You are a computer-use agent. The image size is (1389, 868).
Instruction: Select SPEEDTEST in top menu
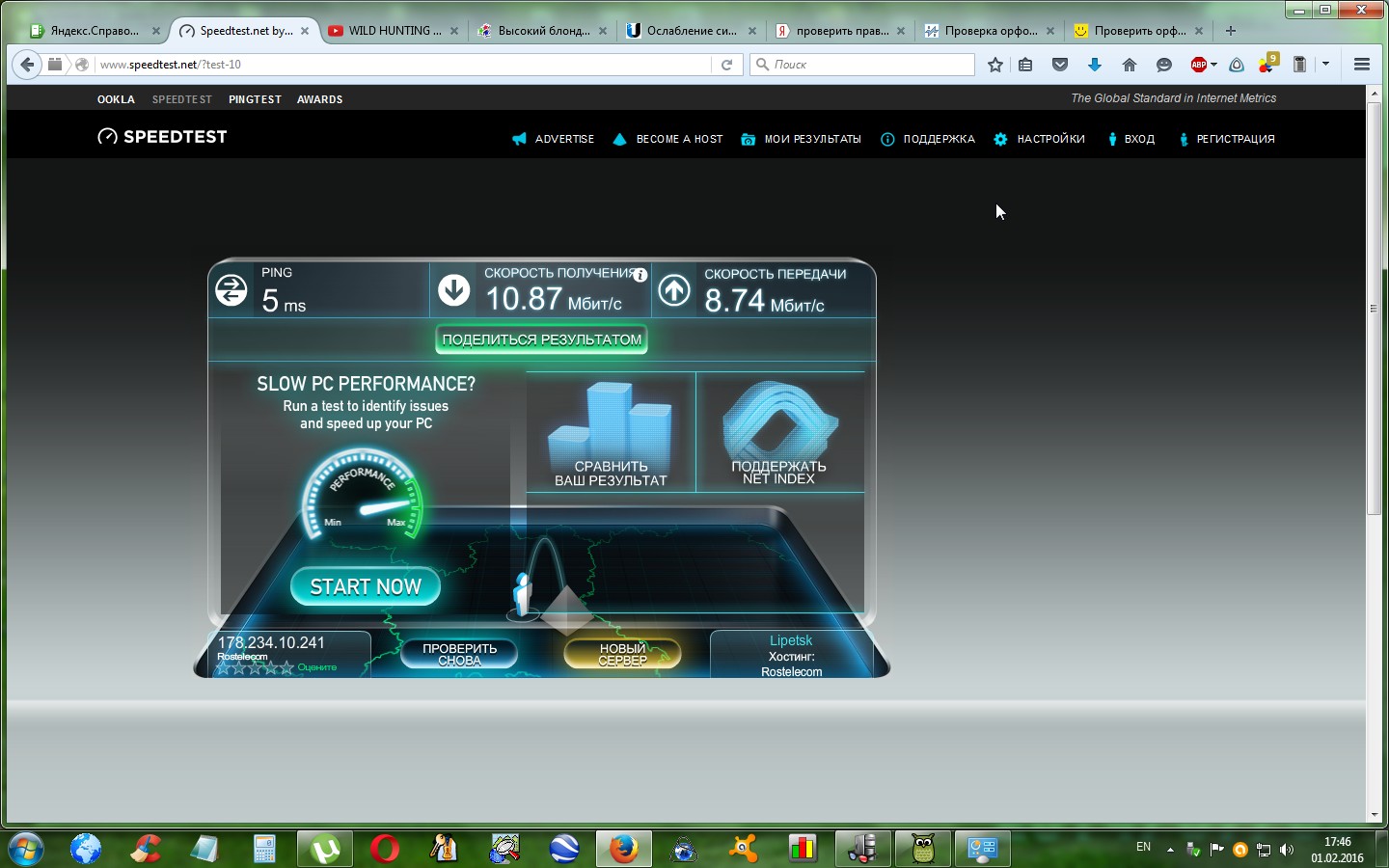click(x=181, y=99)
